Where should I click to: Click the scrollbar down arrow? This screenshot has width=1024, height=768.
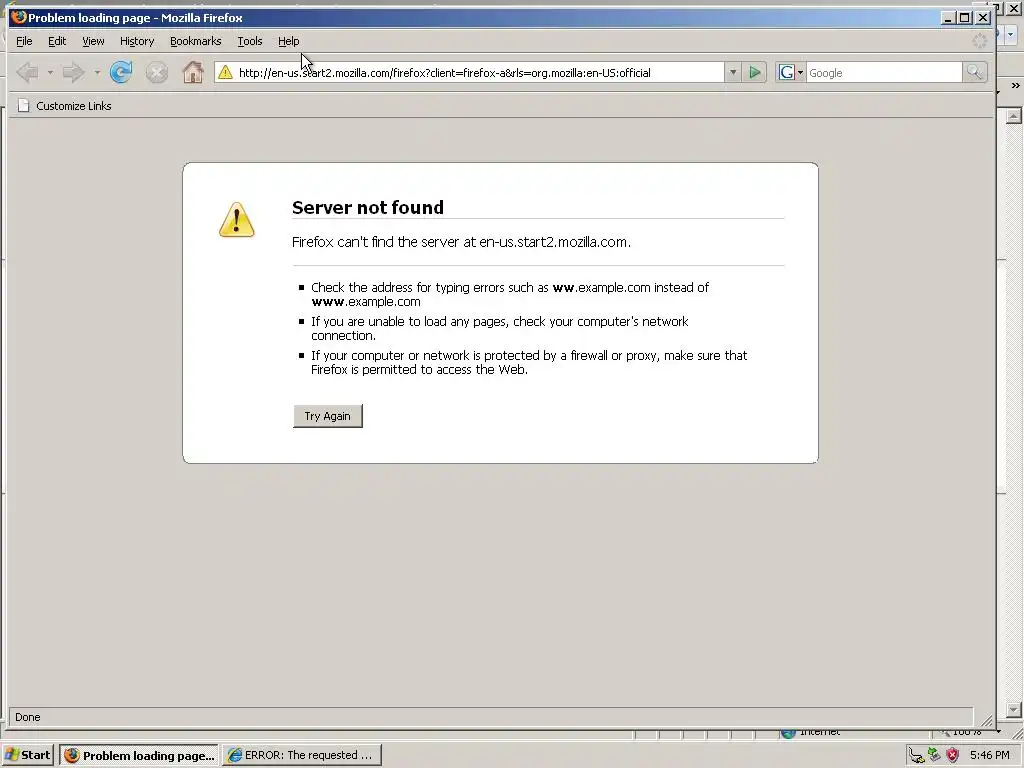tap(1014, 709)
